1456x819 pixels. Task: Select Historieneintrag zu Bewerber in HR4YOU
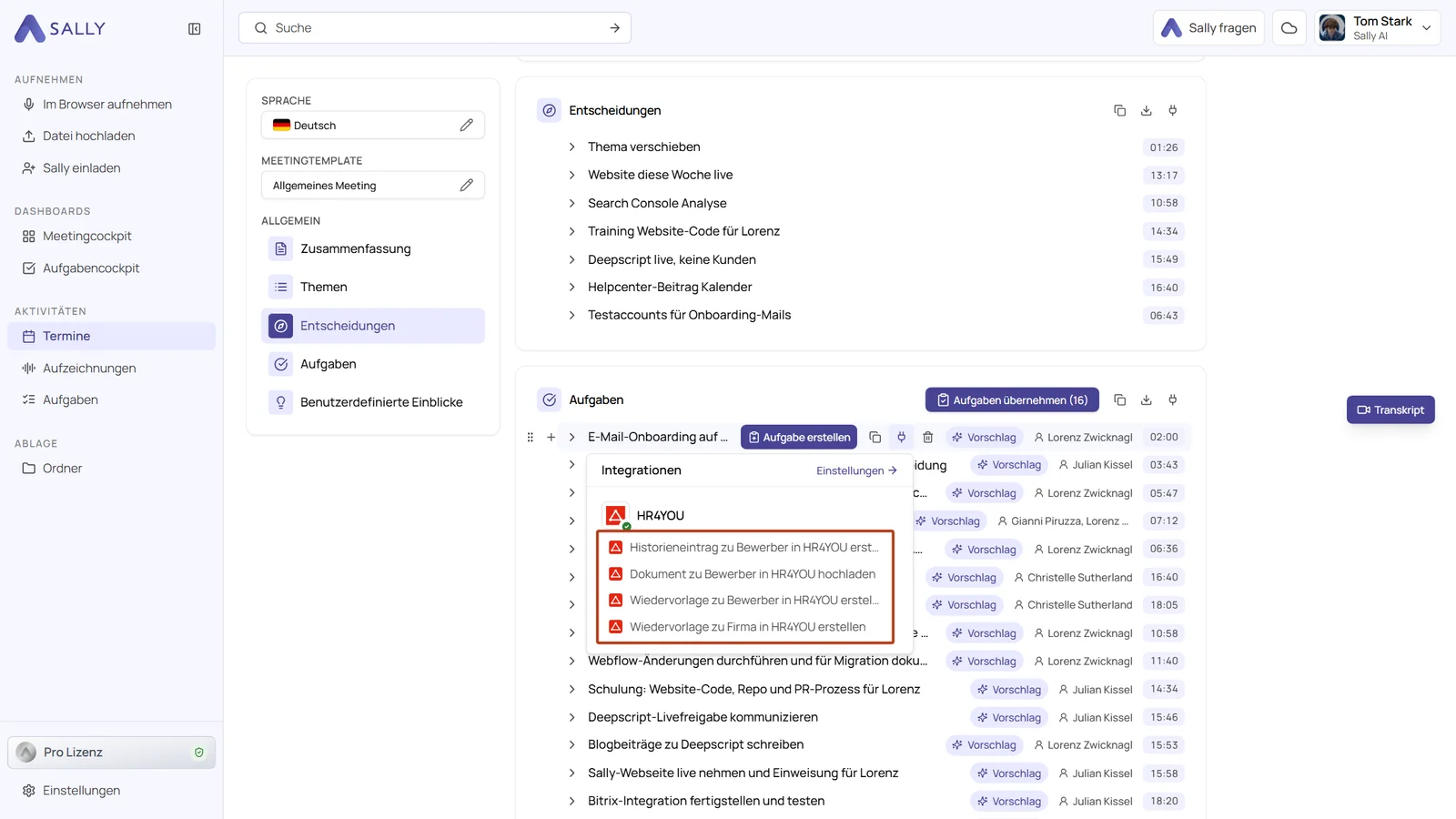744,548
